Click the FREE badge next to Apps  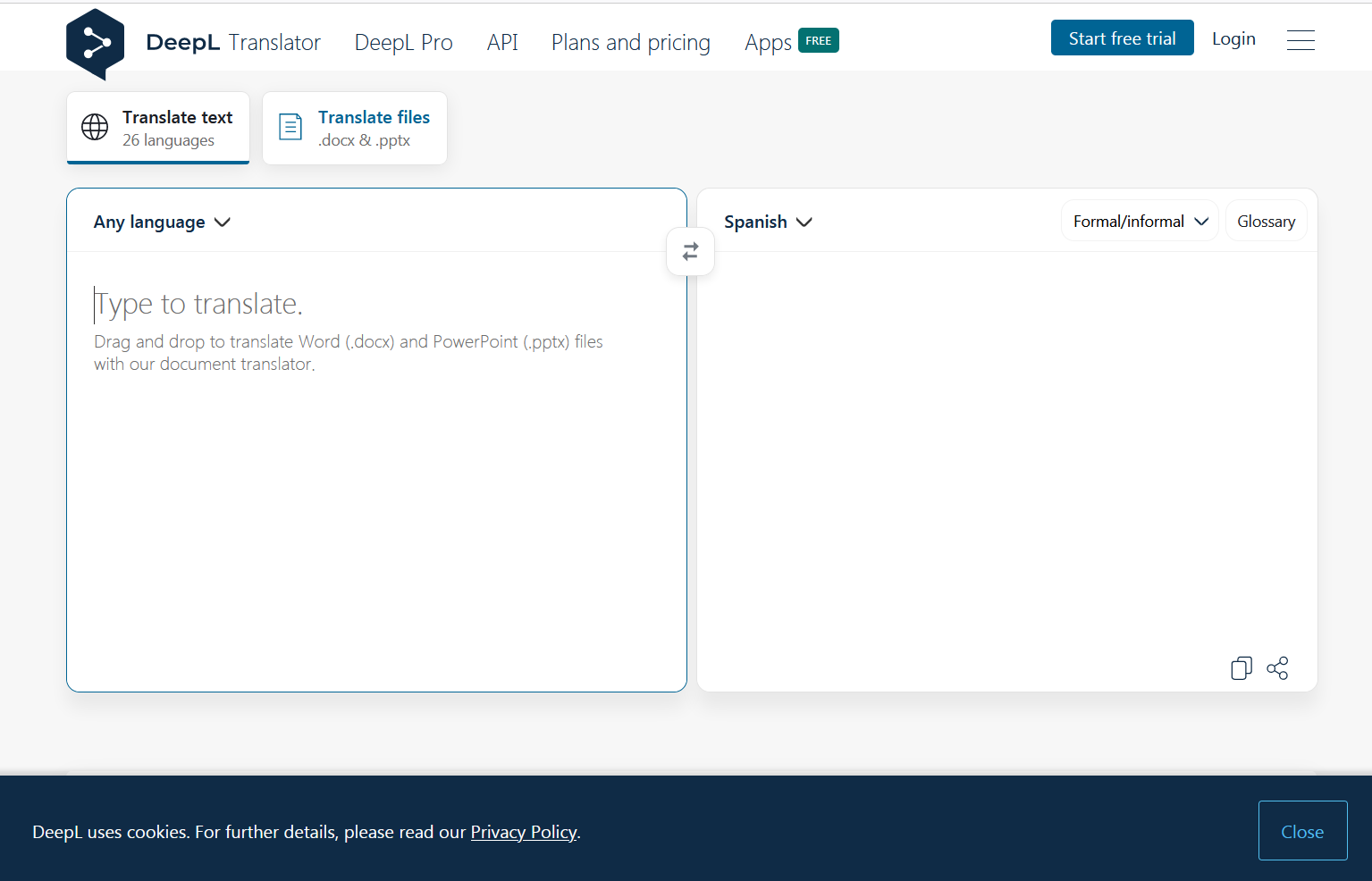point(818,41)
